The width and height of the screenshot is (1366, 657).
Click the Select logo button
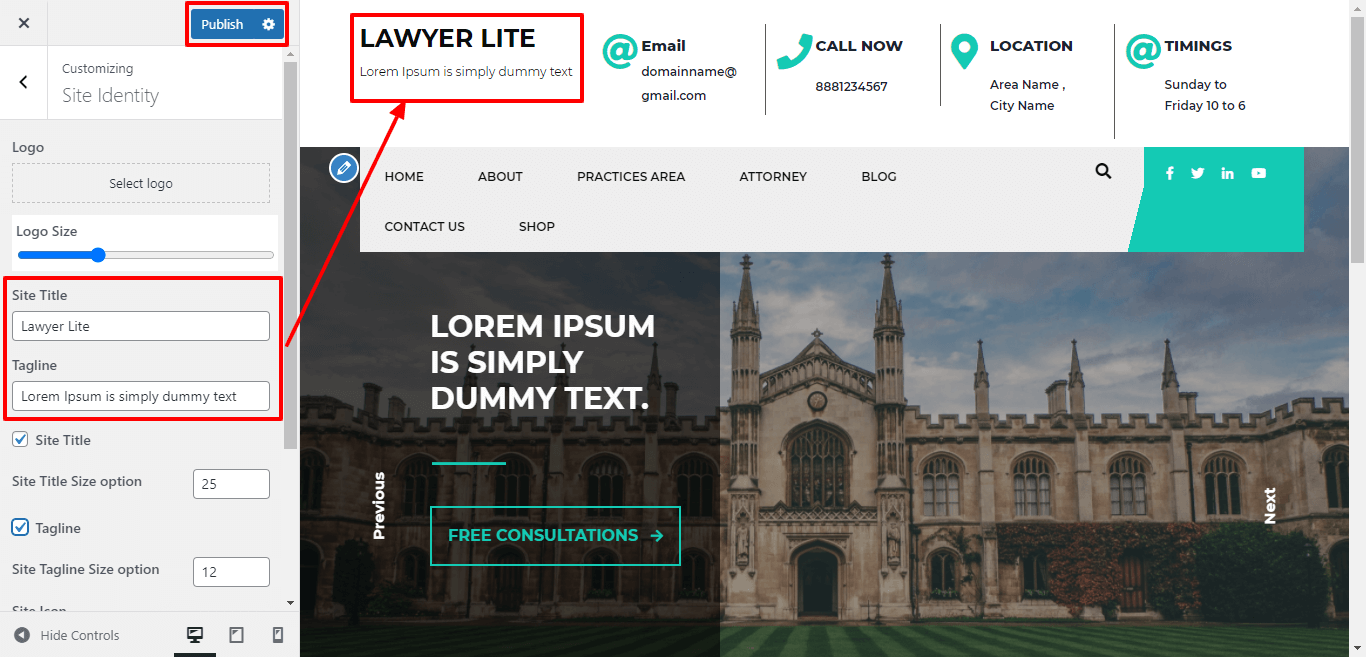tap(141, 184)
